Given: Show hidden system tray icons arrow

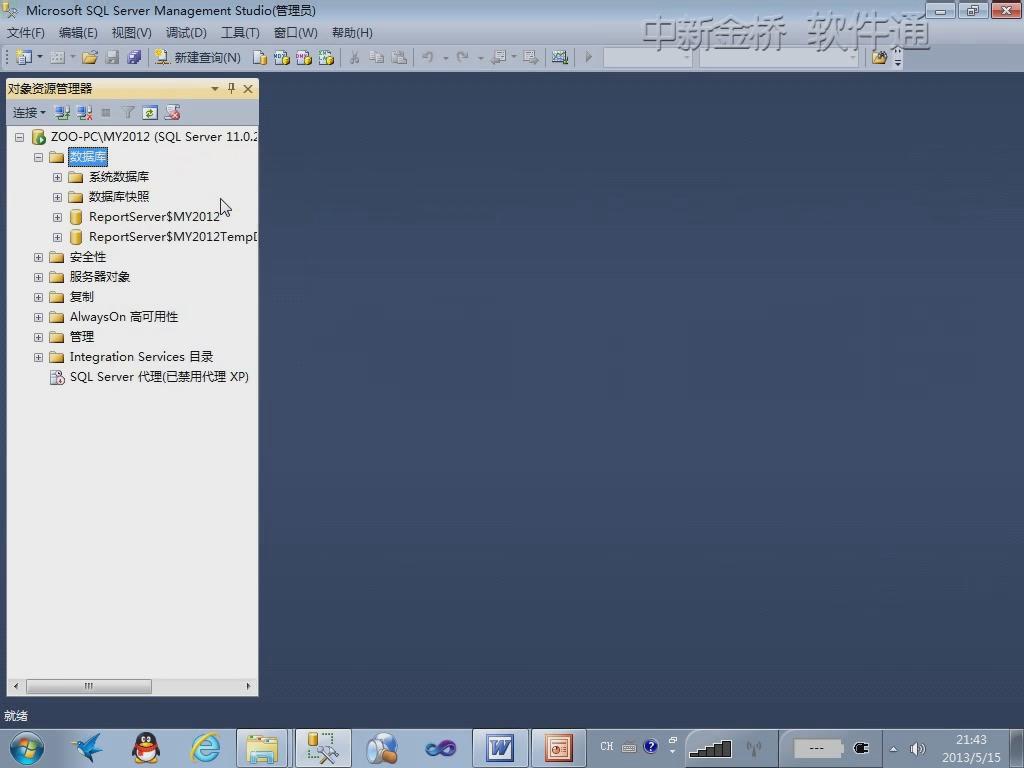Looking at the screenshot, I should click(893, 749).
